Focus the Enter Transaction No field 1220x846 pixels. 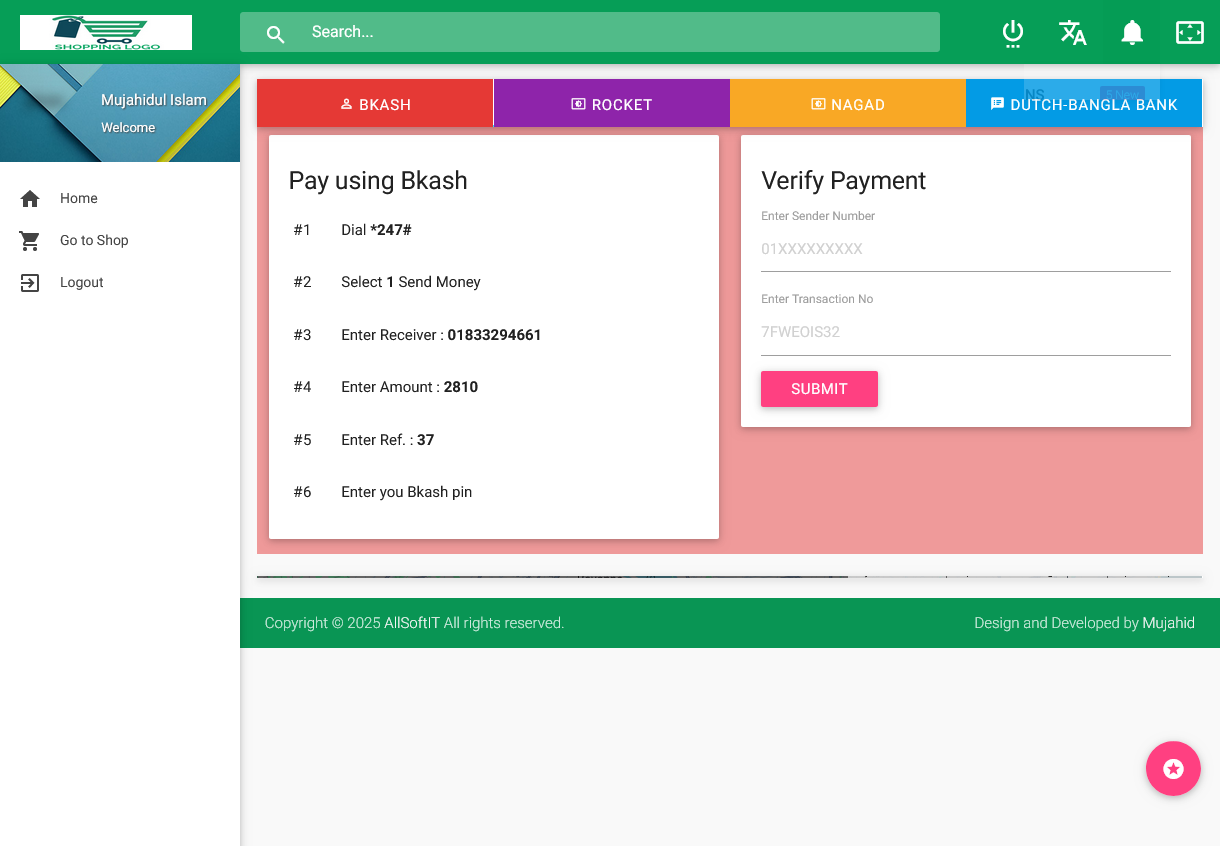[966, 332]
